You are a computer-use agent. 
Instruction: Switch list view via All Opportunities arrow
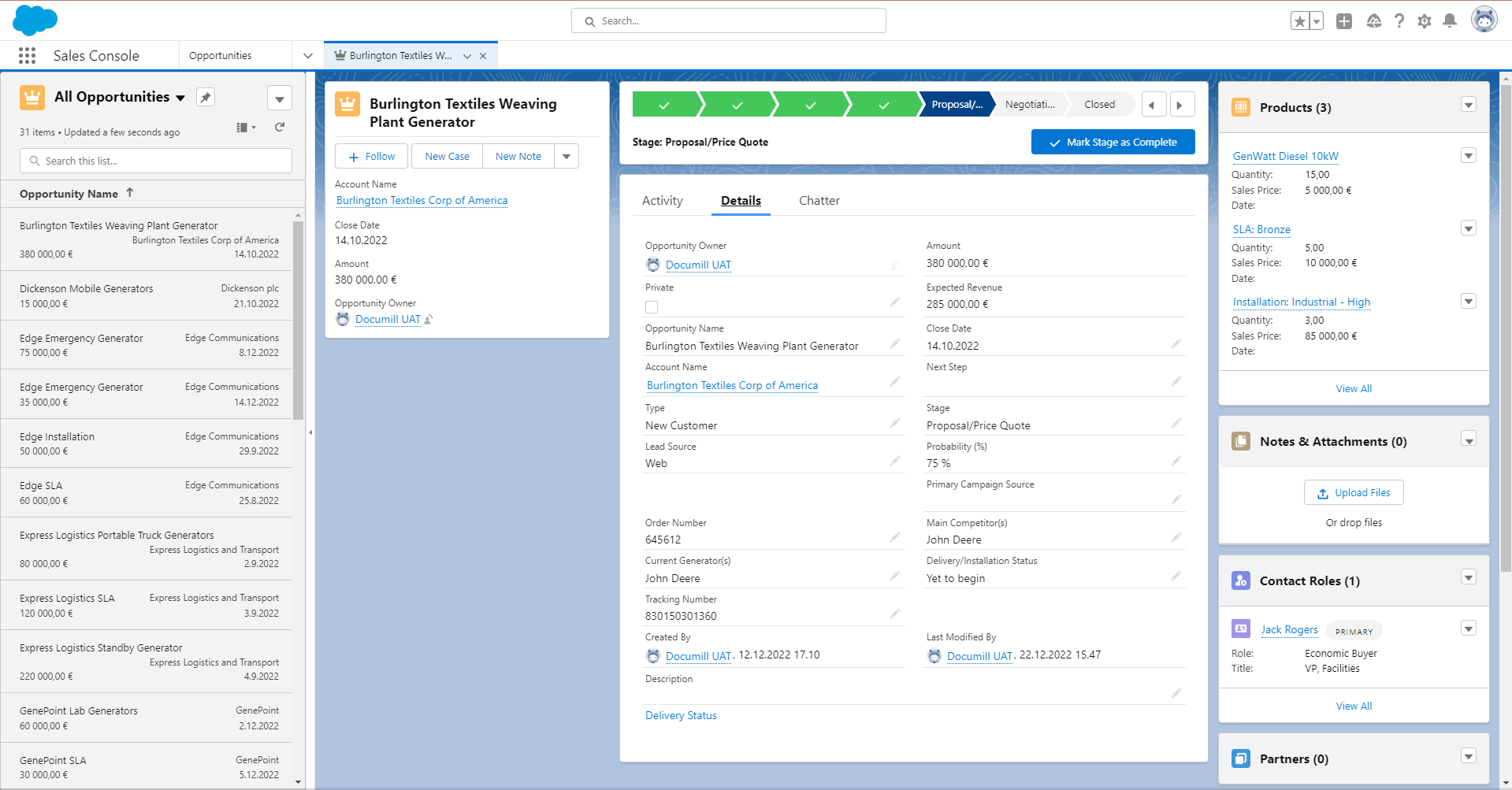click(x=180, y=98)
